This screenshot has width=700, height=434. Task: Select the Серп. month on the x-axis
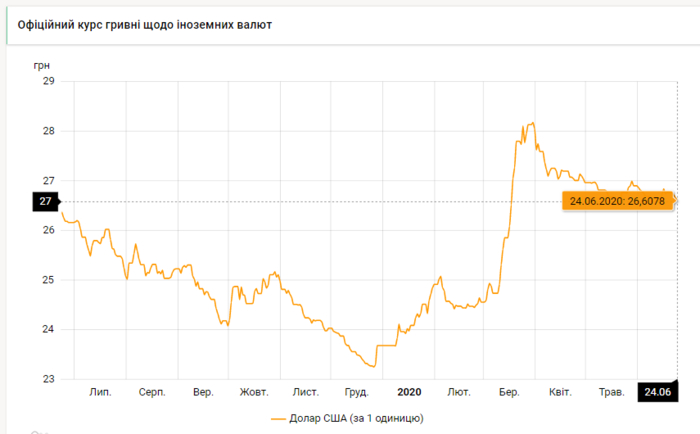152,392
